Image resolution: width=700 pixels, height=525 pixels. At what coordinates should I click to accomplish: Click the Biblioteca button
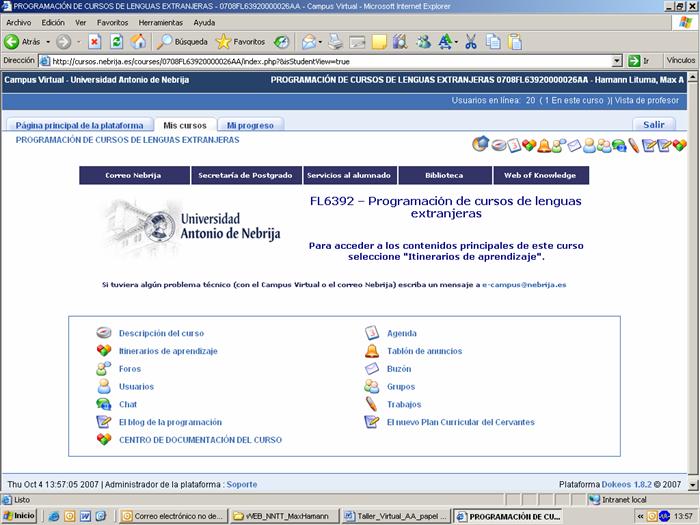coord(444,175)
